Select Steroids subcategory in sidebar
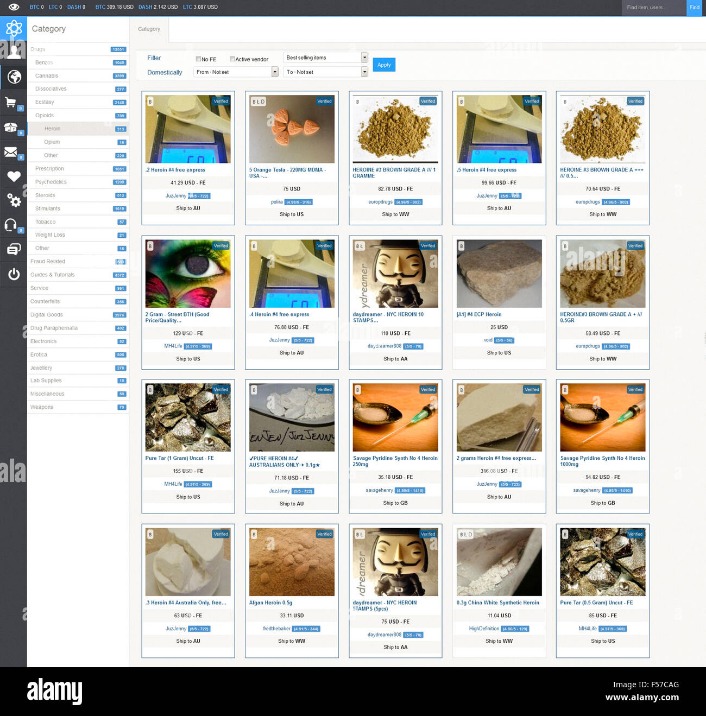706x716 pixels. [x=78, y=195]
